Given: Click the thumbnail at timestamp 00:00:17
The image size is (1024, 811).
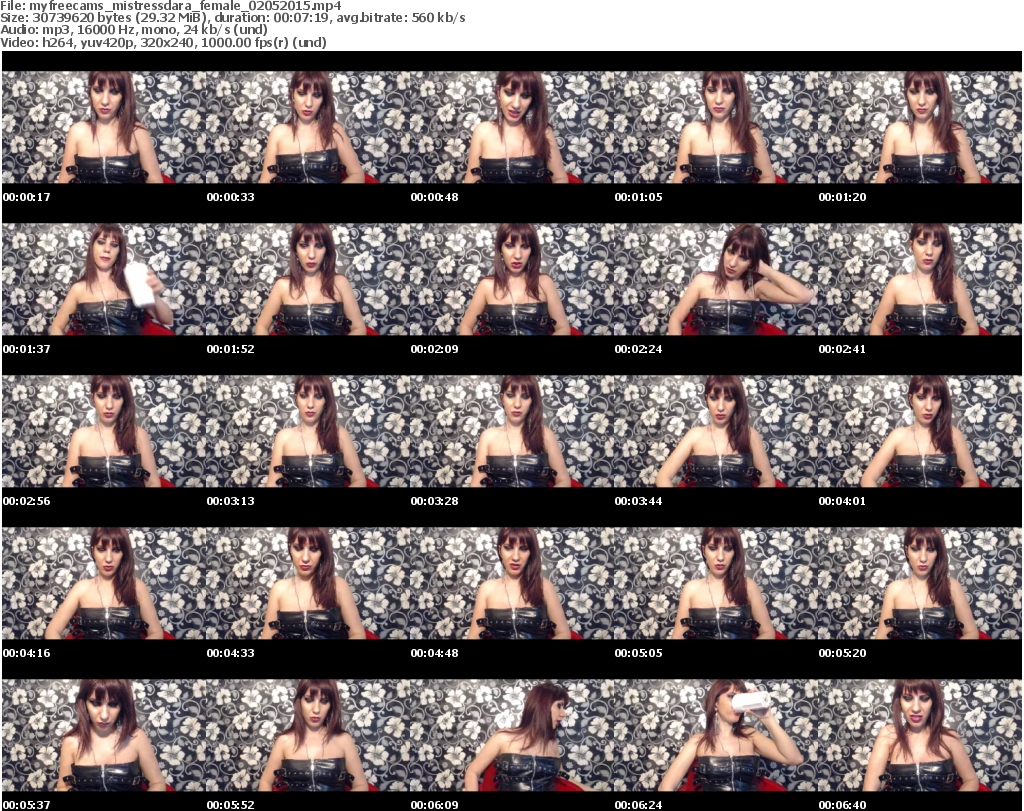Looking at the screenshot, I should [x=104, y=127].
